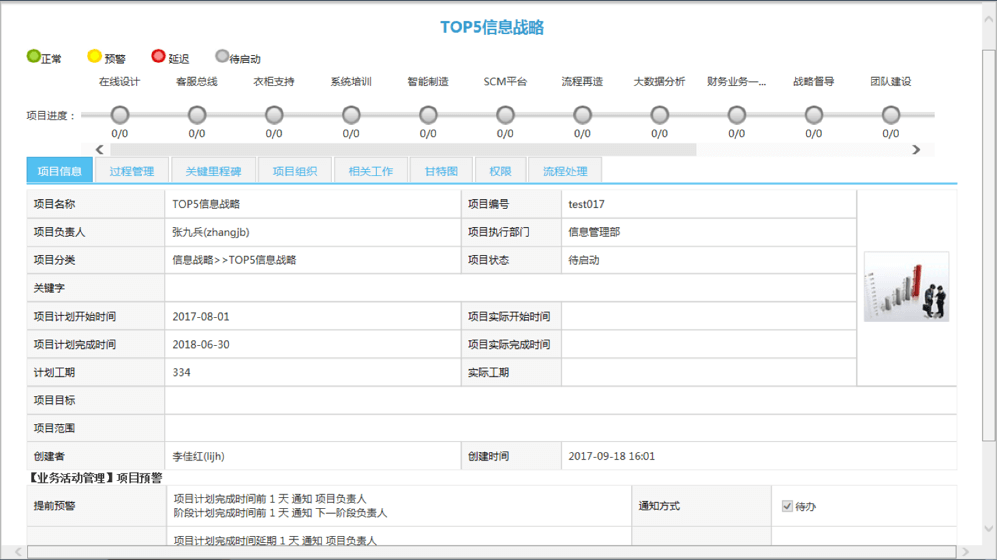This screenshot has height=560, width=997.
Task: Click the green 正常 status legend icon
Action: [34, 57]
